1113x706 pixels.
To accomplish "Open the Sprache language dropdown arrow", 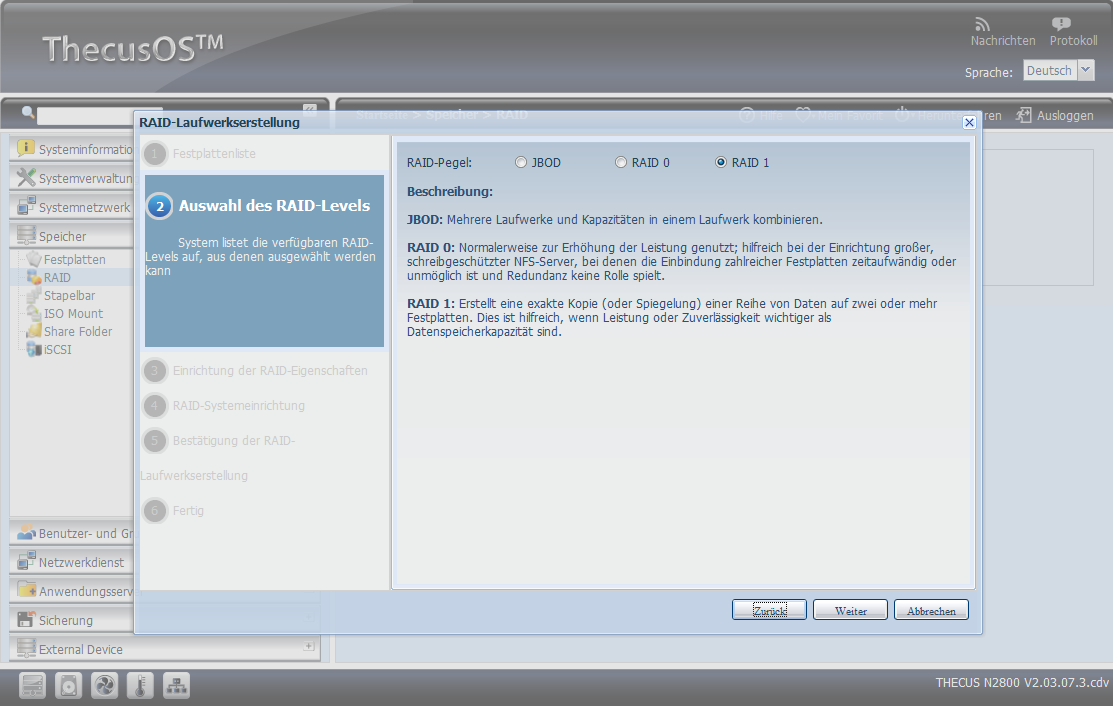I will (x=1086, y=70).
